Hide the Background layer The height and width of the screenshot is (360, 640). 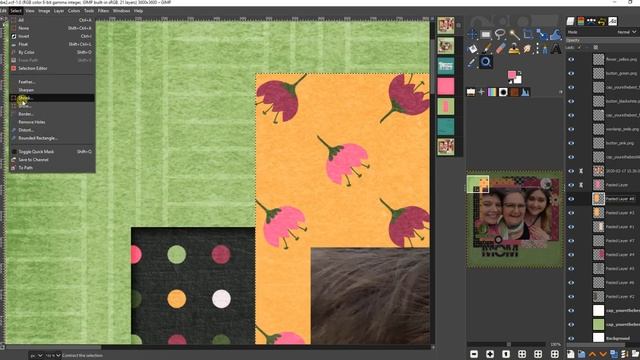click(x=571, y=338)
